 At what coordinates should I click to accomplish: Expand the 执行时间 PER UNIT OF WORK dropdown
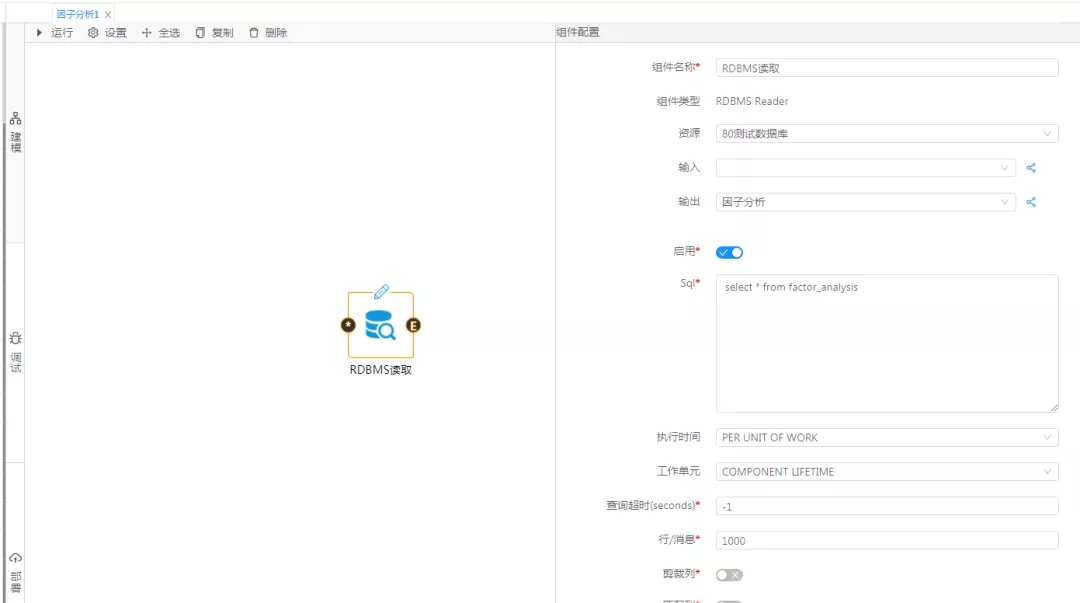[886, 437]
